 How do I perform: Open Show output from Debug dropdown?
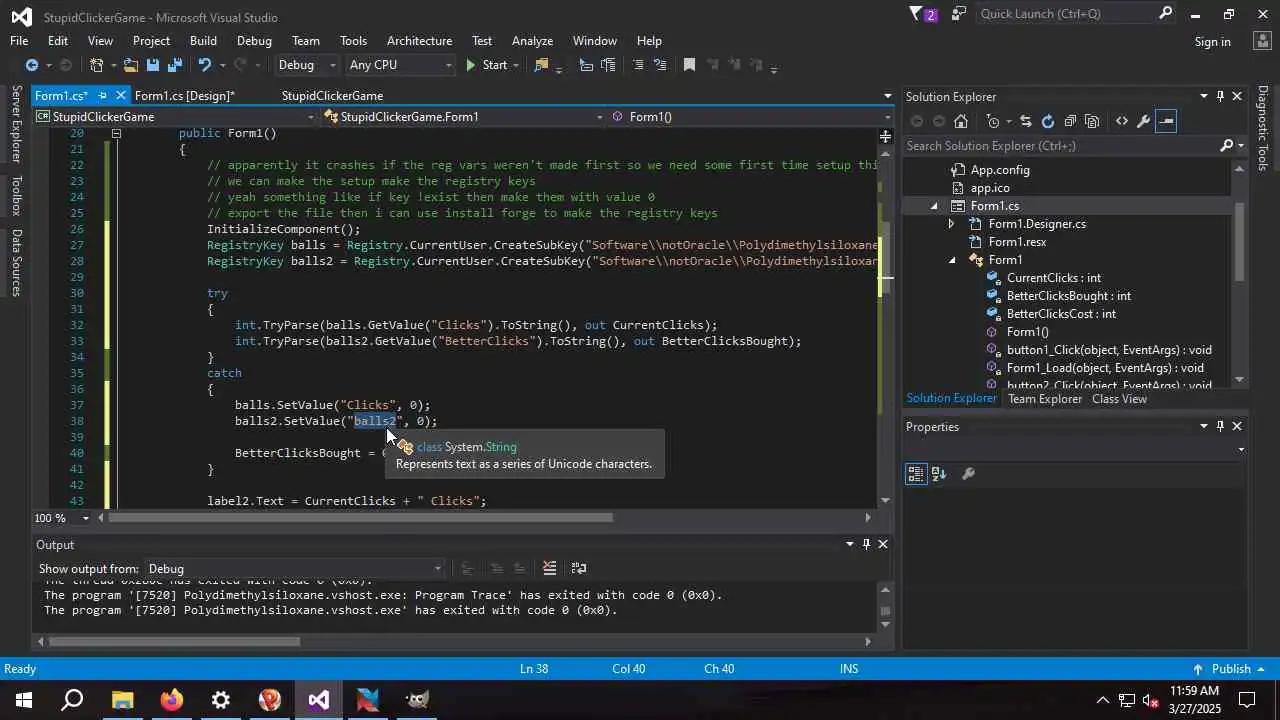point(295,568)
